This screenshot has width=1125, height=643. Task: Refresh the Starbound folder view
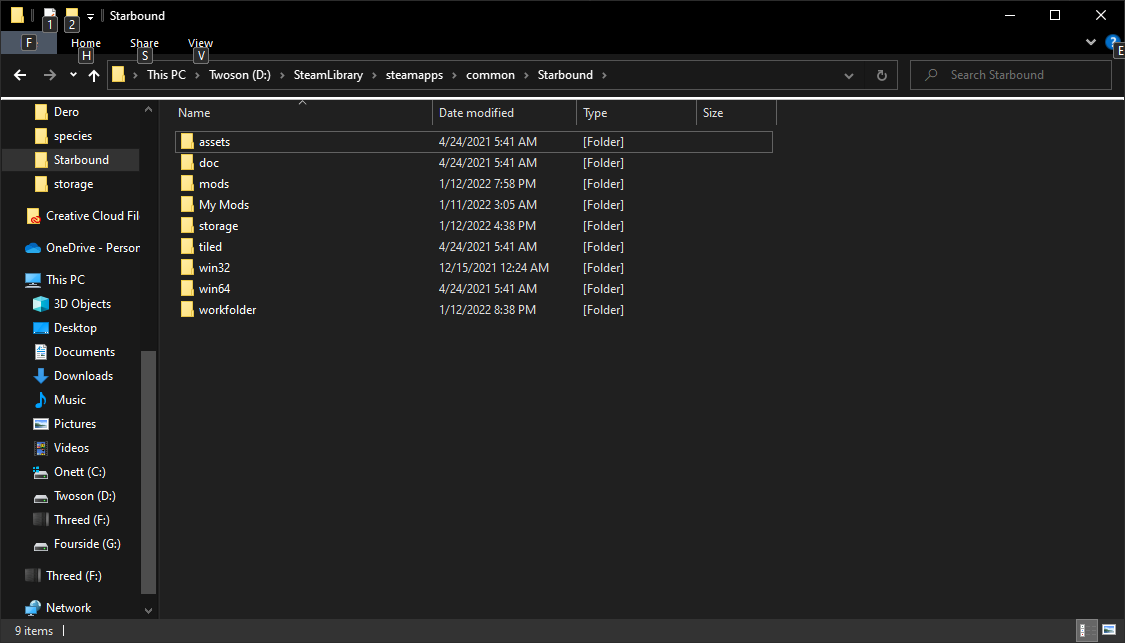pyautogui.click(x=881, y=75)
